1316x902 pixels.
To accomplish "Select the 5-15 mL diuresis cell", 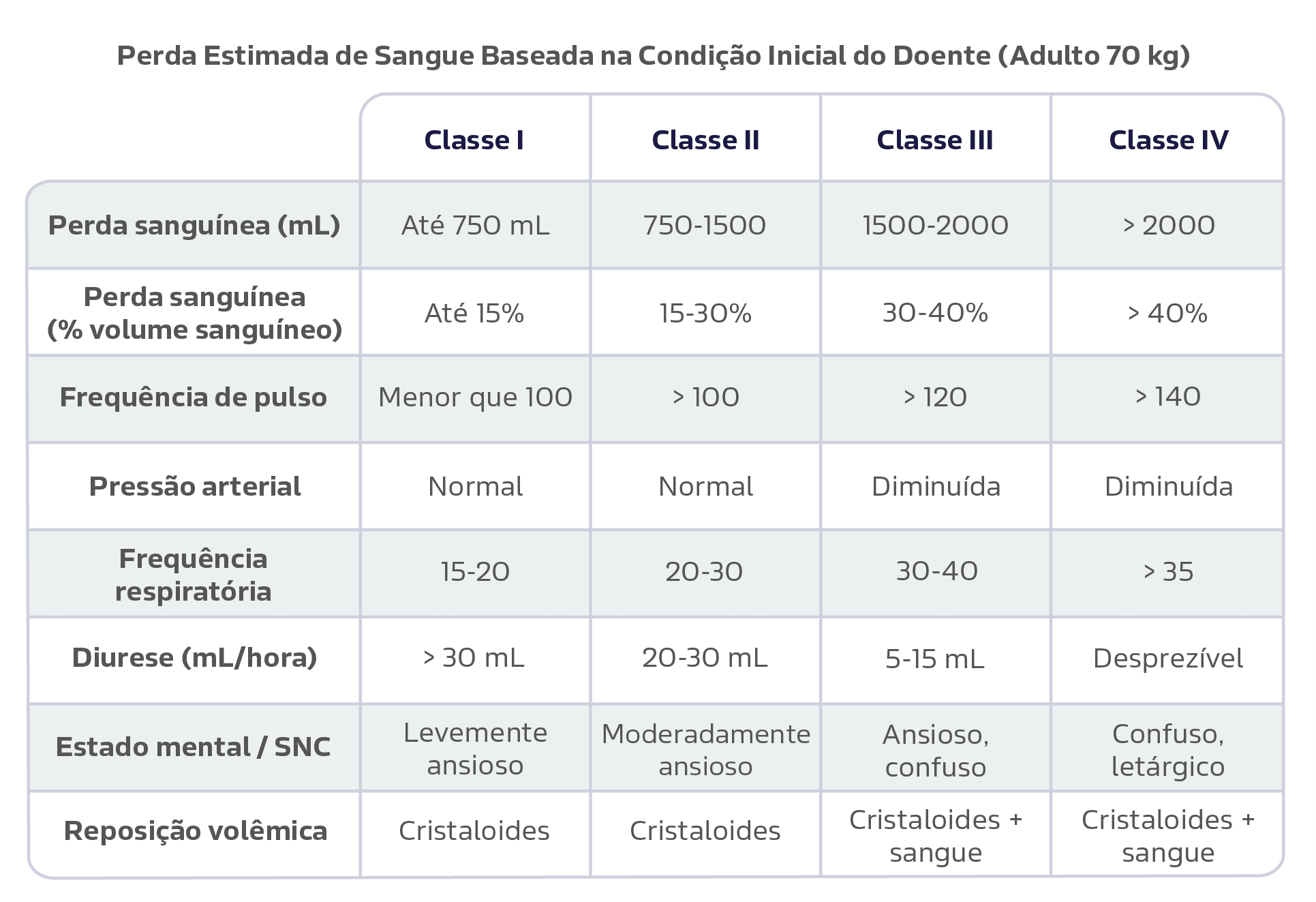I will [935, 659].
